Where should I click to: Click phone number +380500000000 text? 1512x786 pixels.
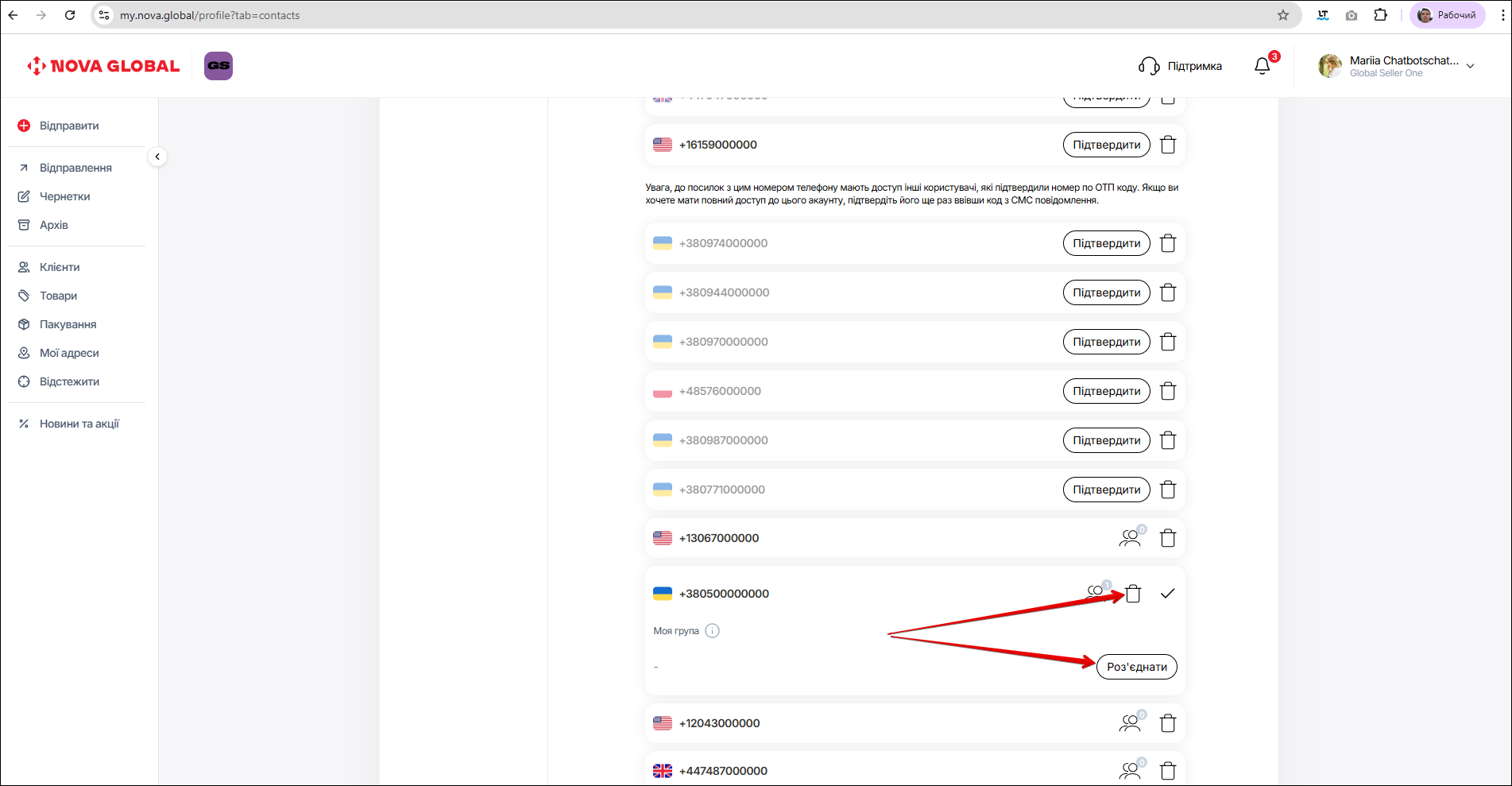tap(724, 594)
